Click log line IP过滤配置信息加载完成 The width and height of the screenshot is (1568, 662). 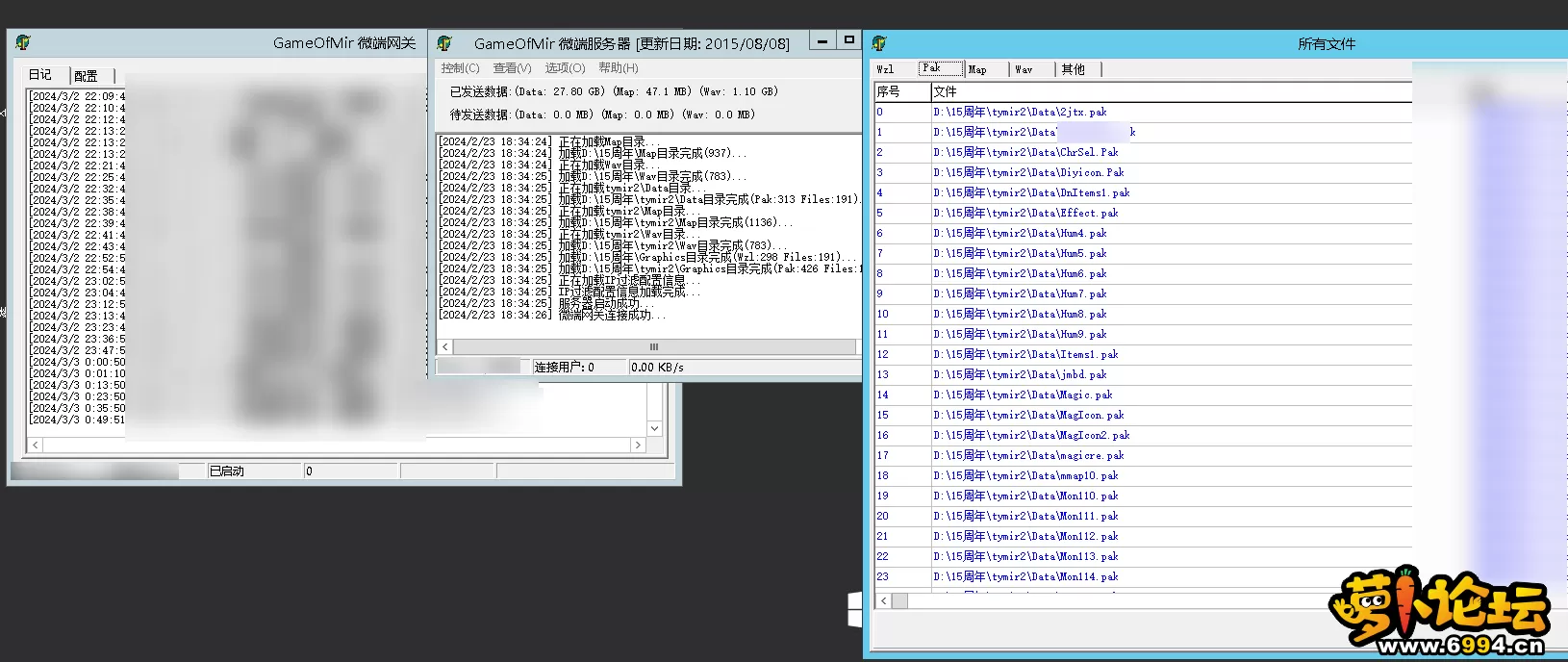569,292
